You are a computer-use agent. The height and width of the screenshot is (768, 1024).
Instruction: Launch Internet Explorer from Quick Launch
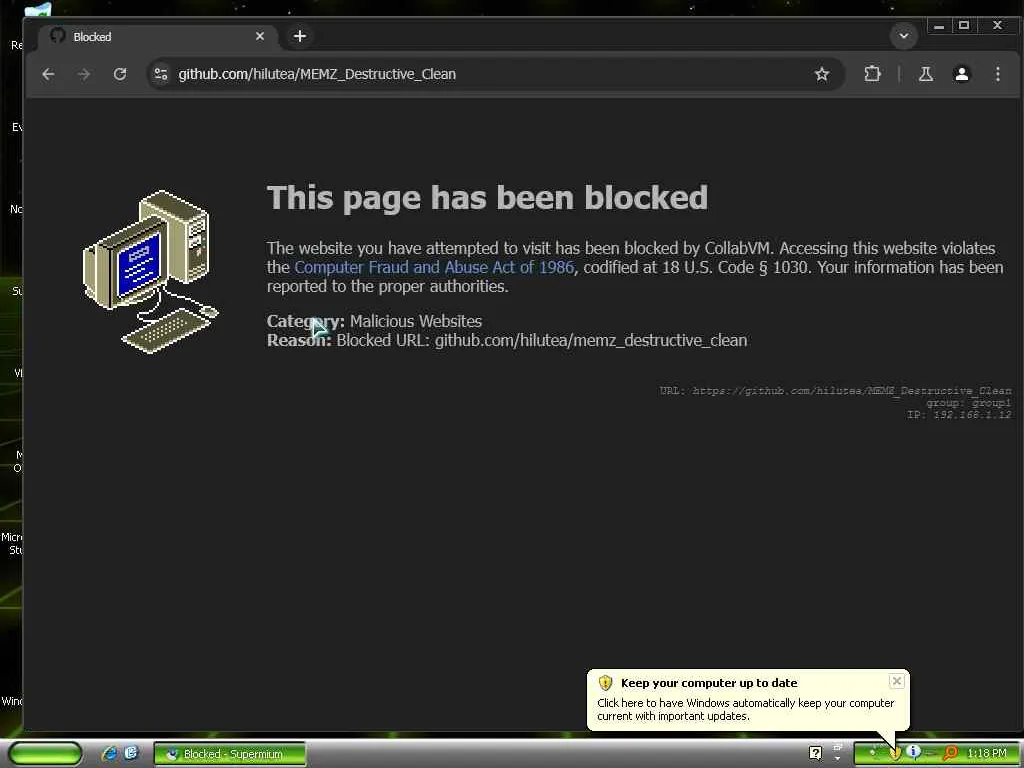(109, 754)
